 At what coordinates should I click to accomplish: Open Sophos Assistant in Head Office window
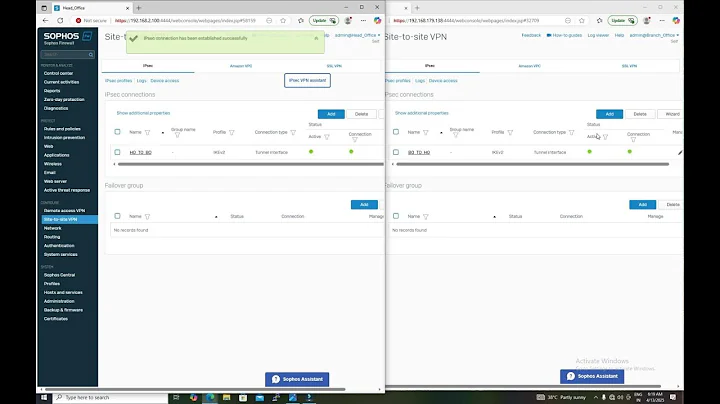[297, 379]
